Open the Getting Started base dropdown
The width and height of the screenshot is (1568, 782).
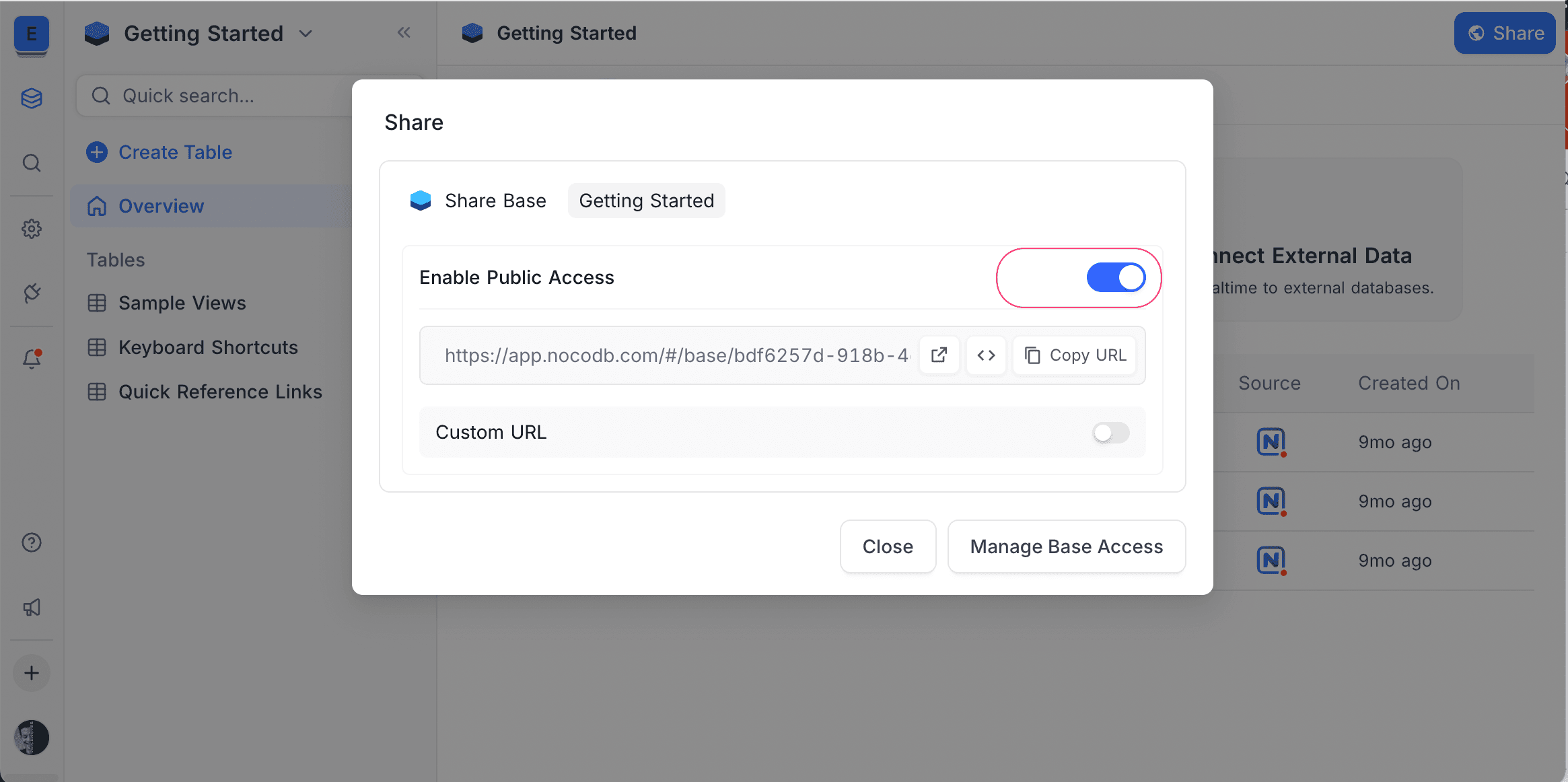(306, 32)
